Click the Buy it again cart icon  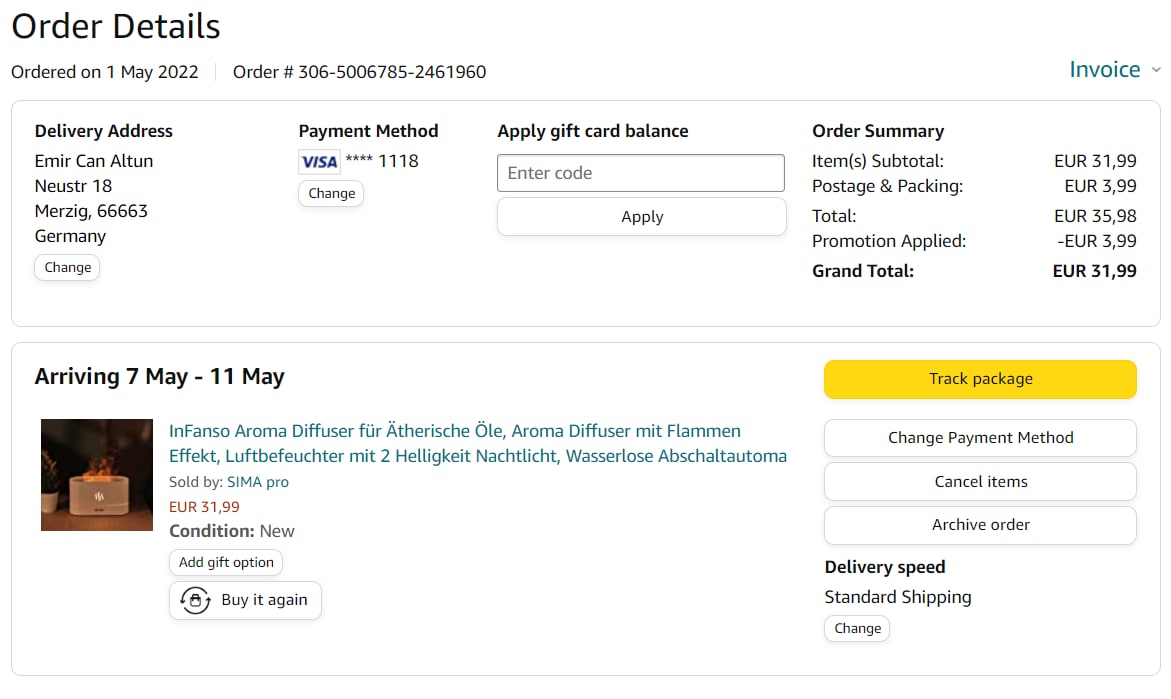point(195,600)
